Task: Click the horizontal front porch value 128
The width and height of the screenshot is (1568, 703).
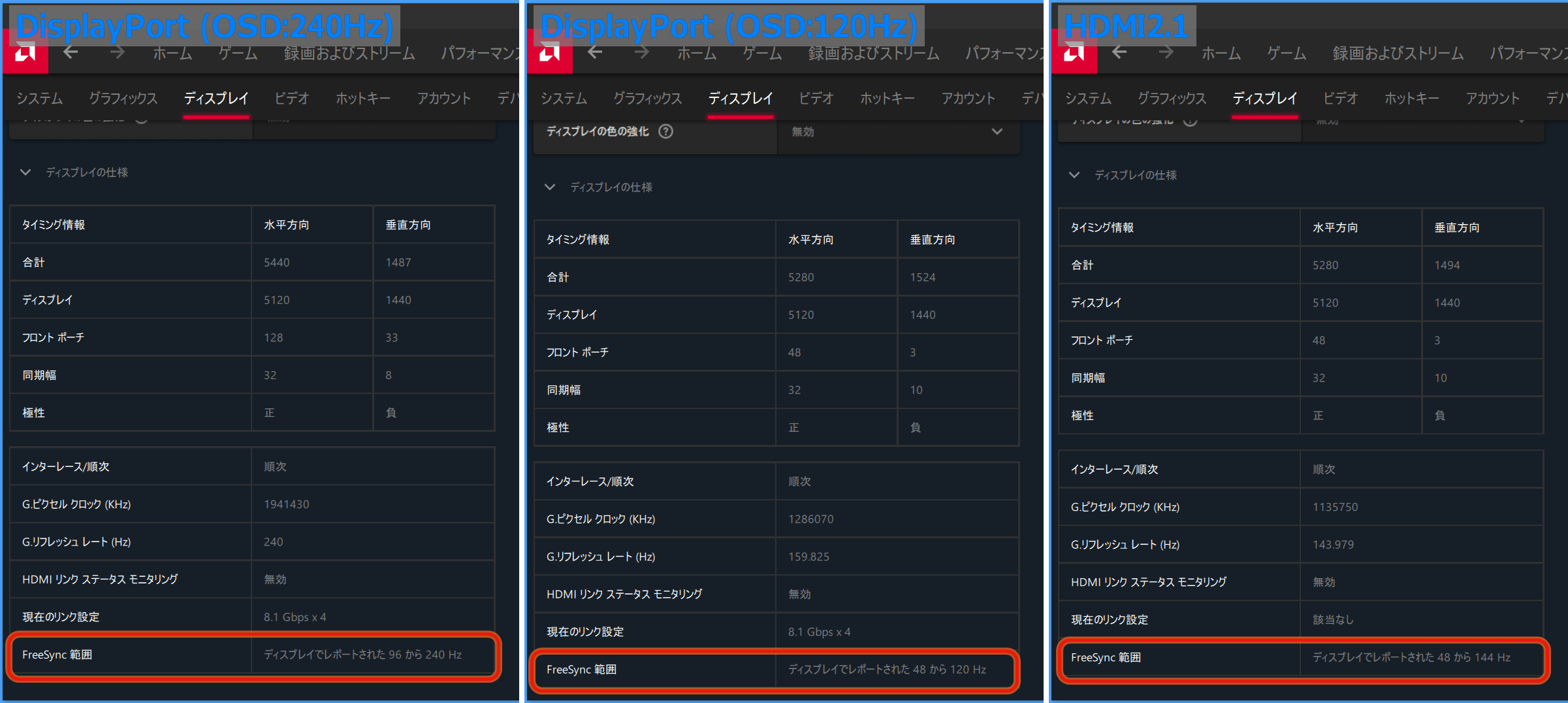Action: pos(274,338)
